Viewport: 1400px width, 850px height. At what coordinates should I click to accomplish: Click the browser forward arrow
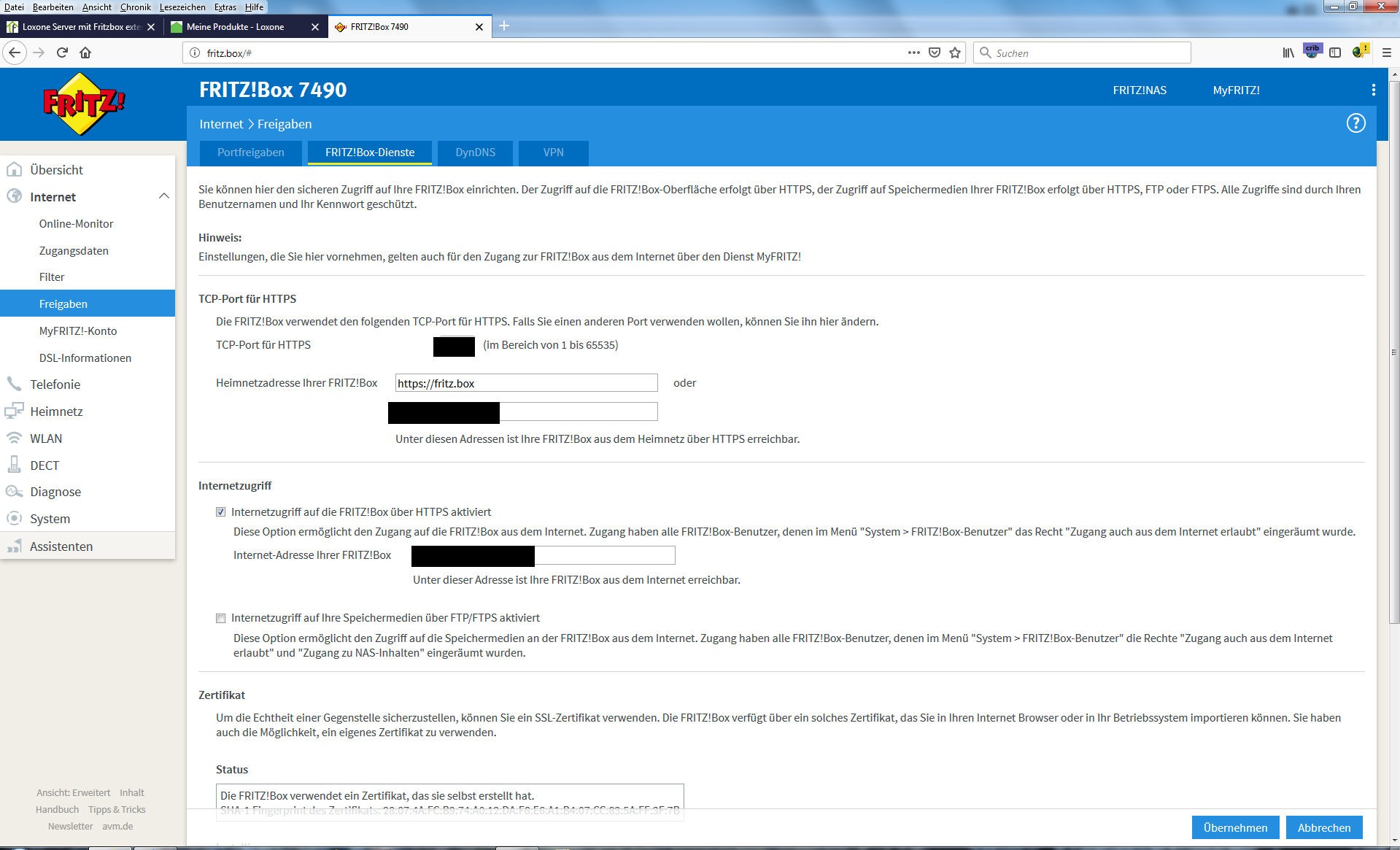[39, 53]
